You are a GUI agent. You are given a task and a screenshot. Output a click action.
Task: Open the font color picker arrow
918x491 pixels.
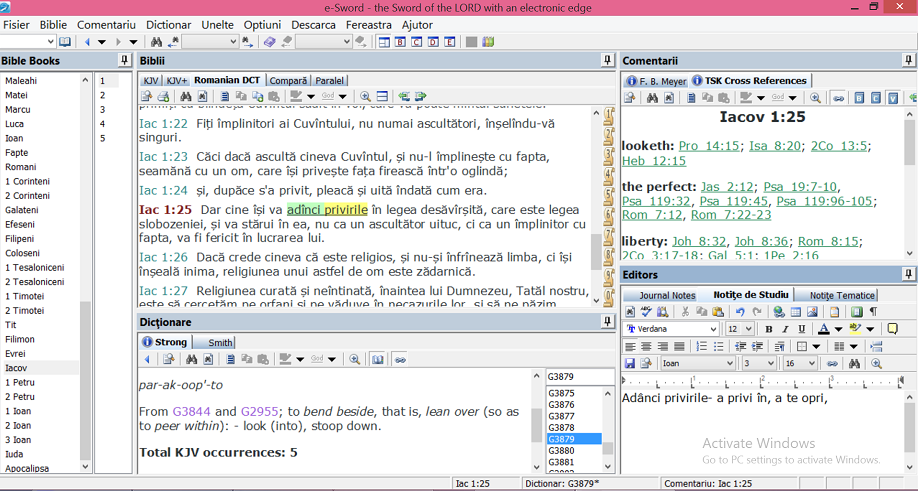[838, 329]
